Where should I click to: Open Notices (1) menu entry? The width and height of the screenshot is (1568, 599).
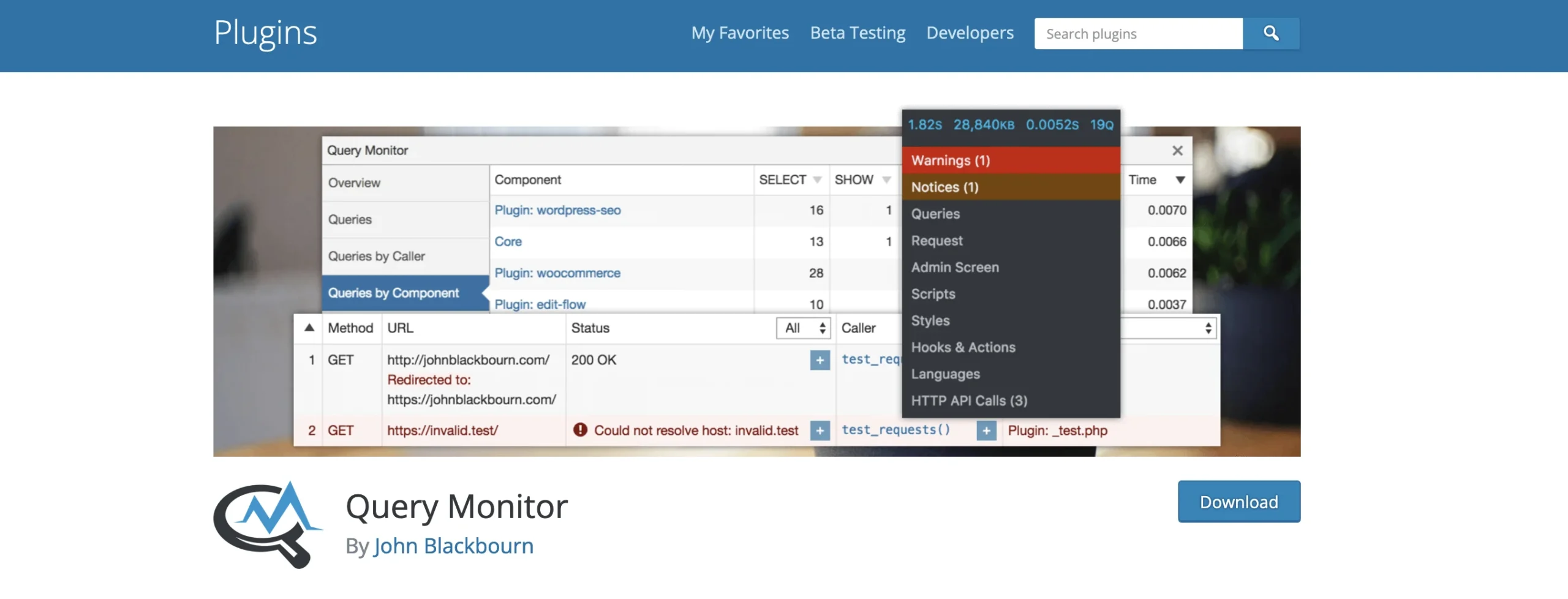coord(1011,187)
